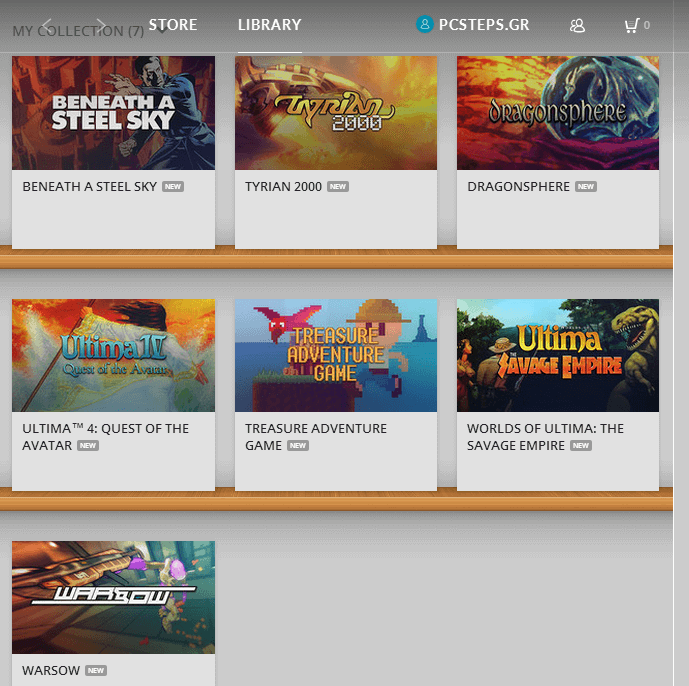Expand the My Collection (7) dropdown
Image resolution: width=689 pixels, height=686 pixels.
(x=162, y=31)
